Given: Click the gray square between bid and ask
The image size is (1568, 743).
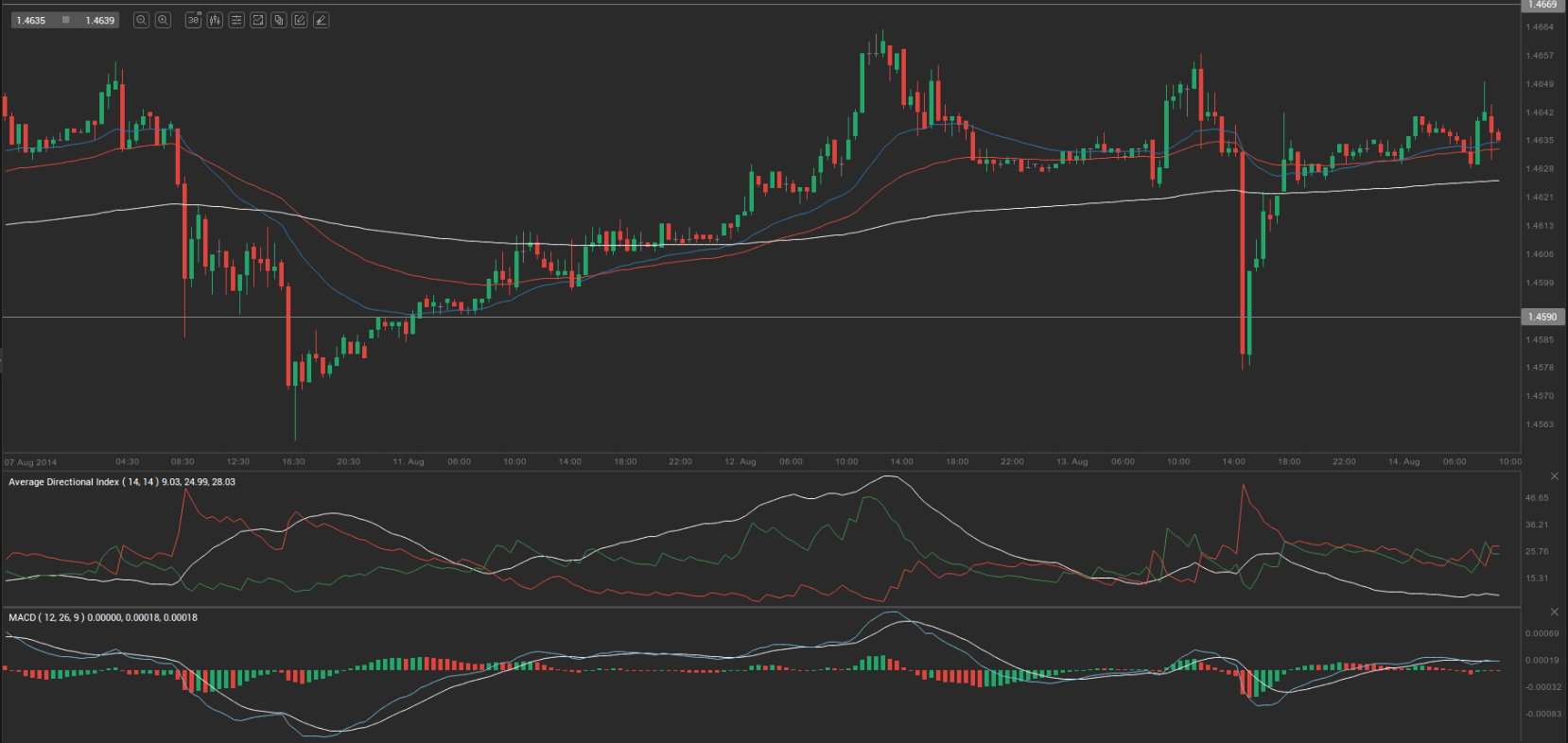Looking at the screenshot, I should click(65, 20).
